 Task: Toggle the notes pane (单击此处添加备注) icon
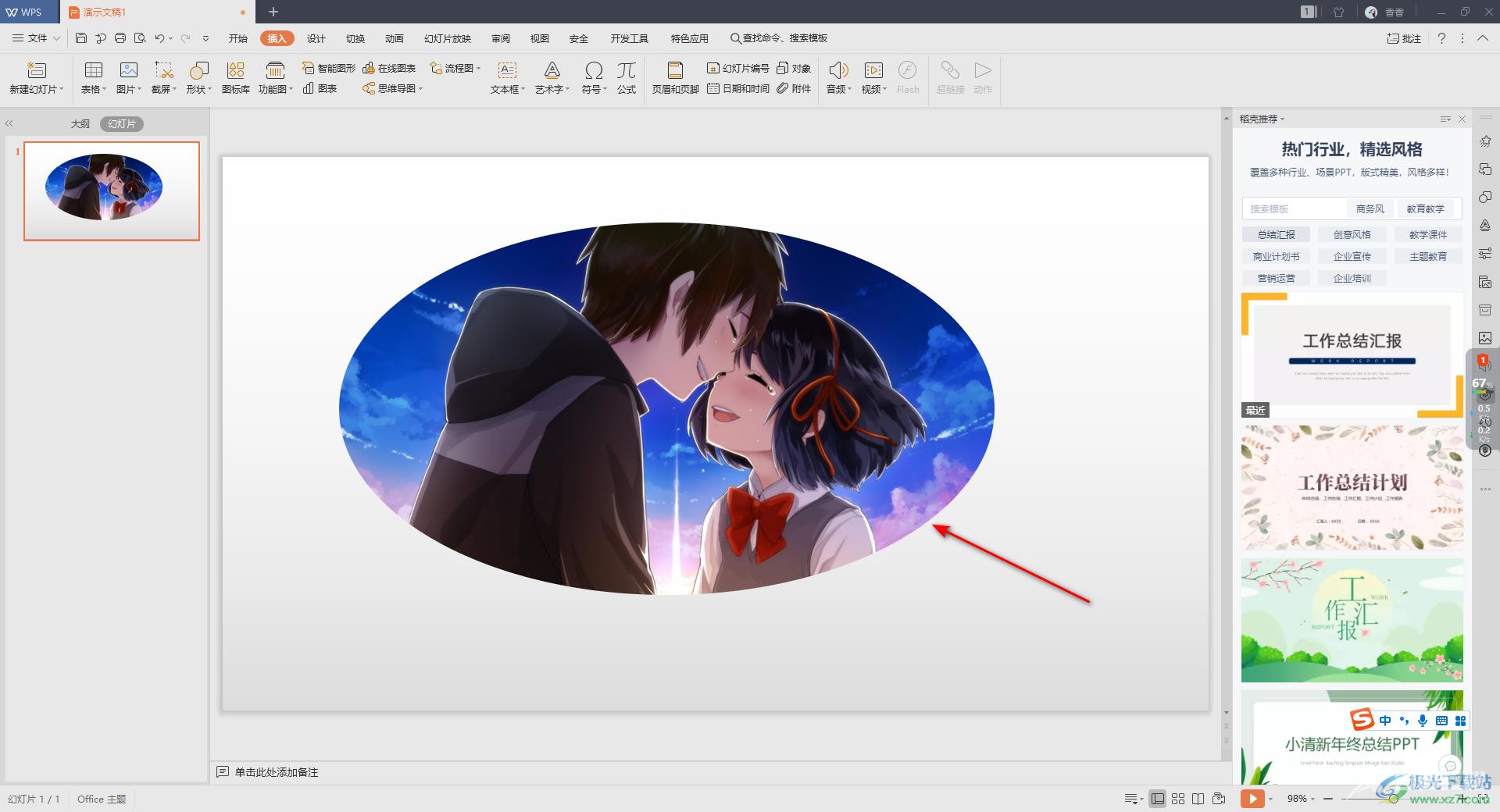click(x=223, y=772)
